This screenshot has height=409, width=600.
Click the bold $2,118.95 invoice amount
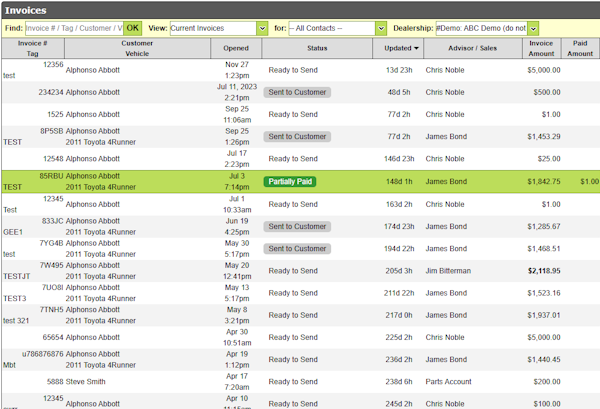coord(539,271)
